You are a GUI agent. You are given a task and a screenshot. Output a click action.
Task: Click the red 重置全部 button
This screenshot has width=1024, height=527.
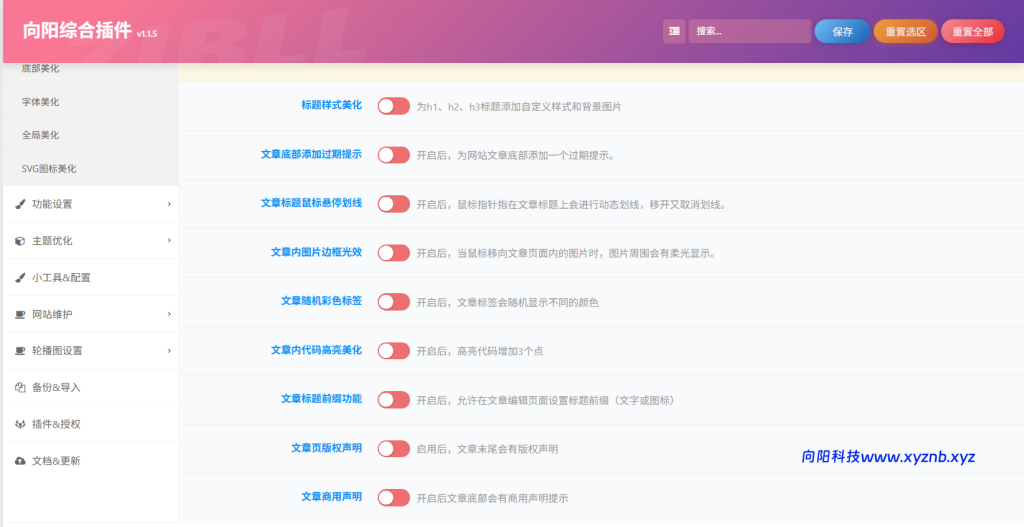(972, 31)
